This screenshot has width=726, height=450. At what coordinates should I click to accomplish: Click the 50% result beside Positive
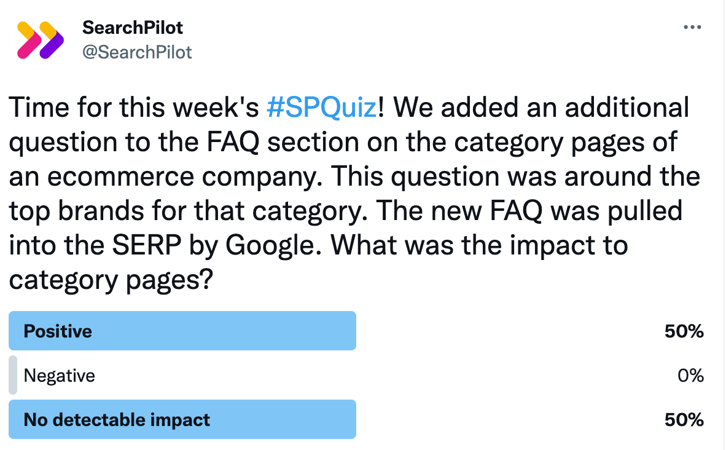[x=684, y=332]
